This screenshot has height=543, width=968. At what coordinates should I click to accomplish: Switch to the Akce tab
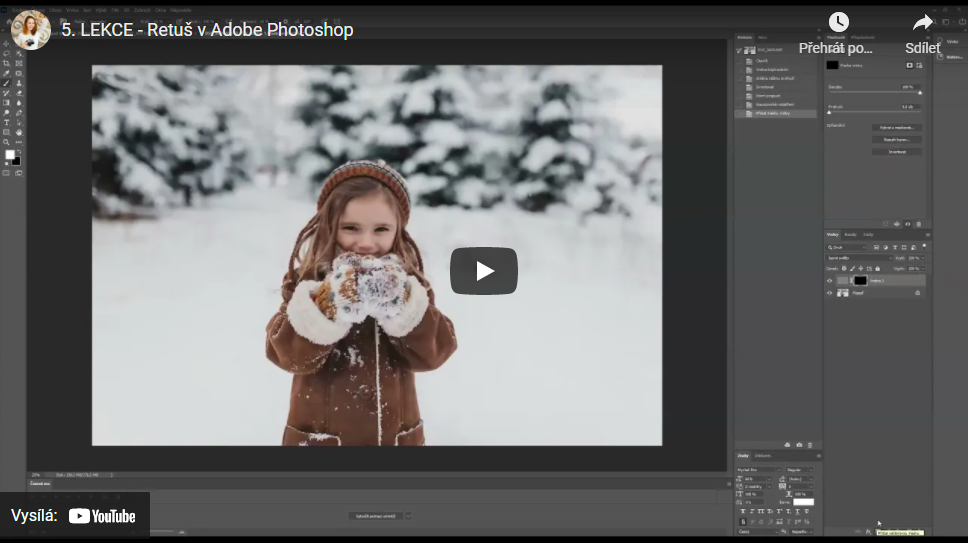tap(762, 38)
